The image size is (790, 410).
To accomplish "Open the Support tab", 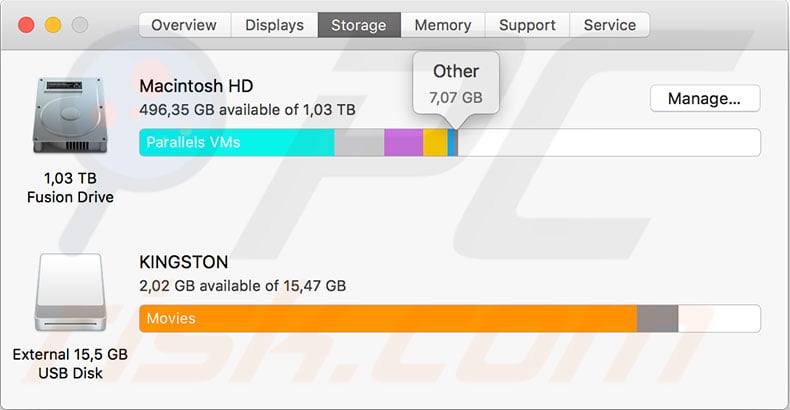I will coord(528,25).
